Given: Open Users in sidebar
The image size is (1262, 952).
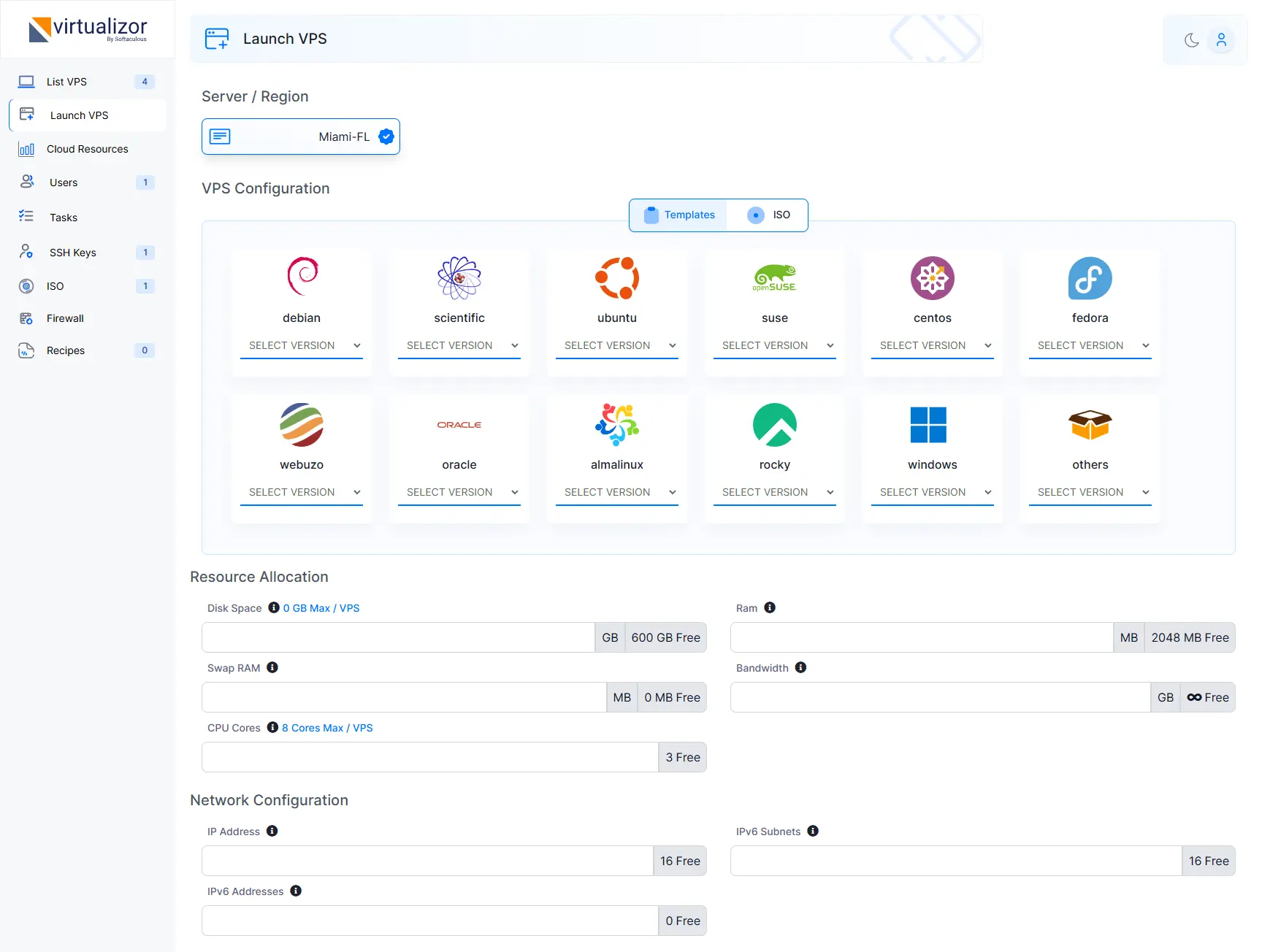Looking at the screenshot, I should [88, 183].
